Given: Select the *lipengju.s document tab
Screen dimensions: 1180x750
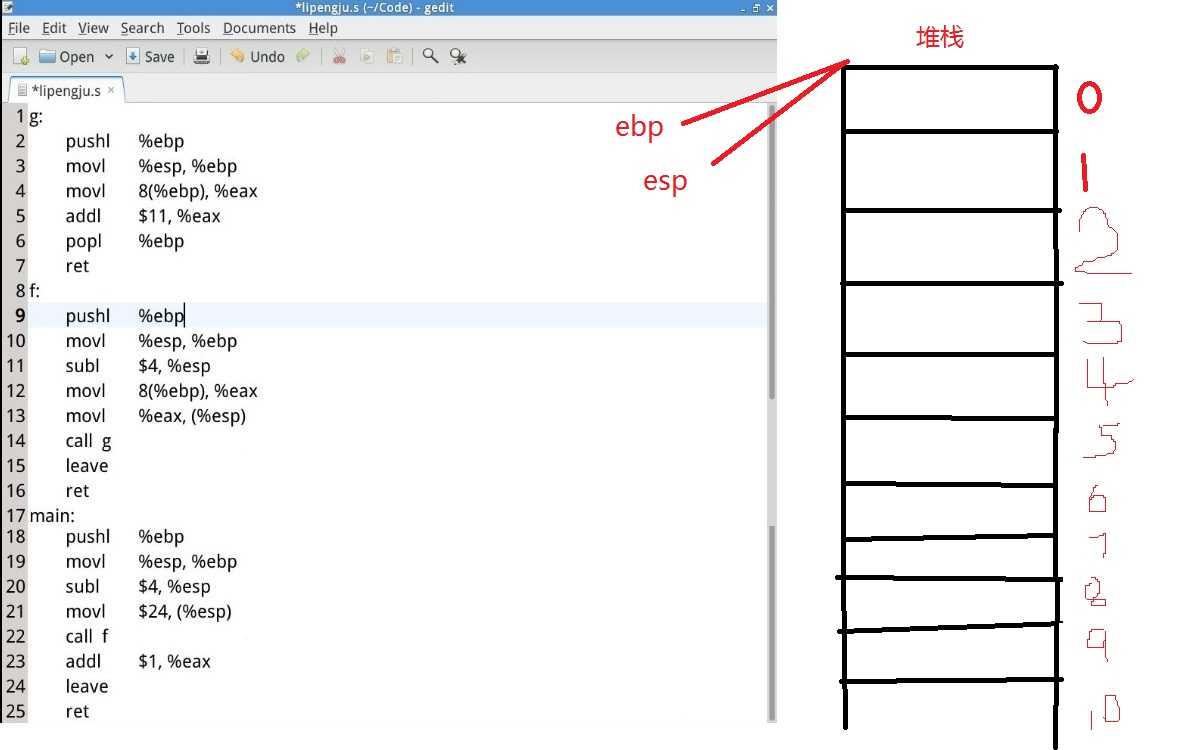Looking at the screenshot, I should (65, 90).
